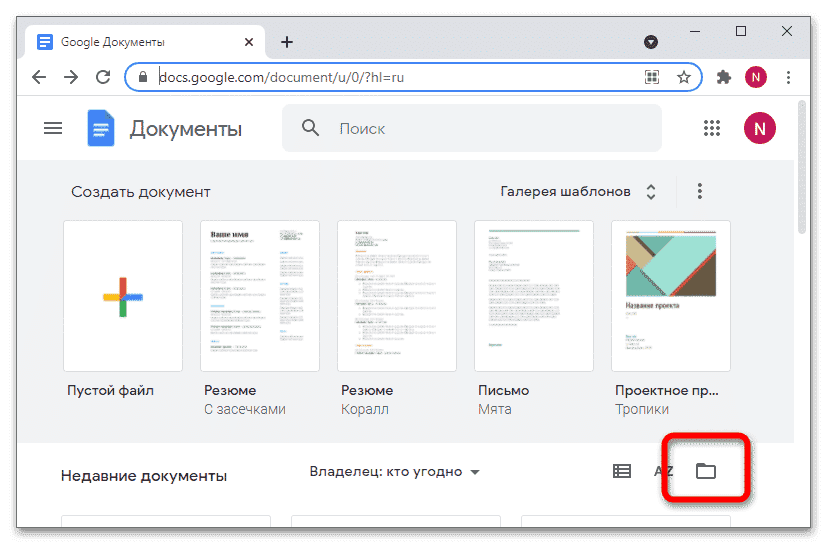Open the account avatar in the Документы header

point(760,128)
